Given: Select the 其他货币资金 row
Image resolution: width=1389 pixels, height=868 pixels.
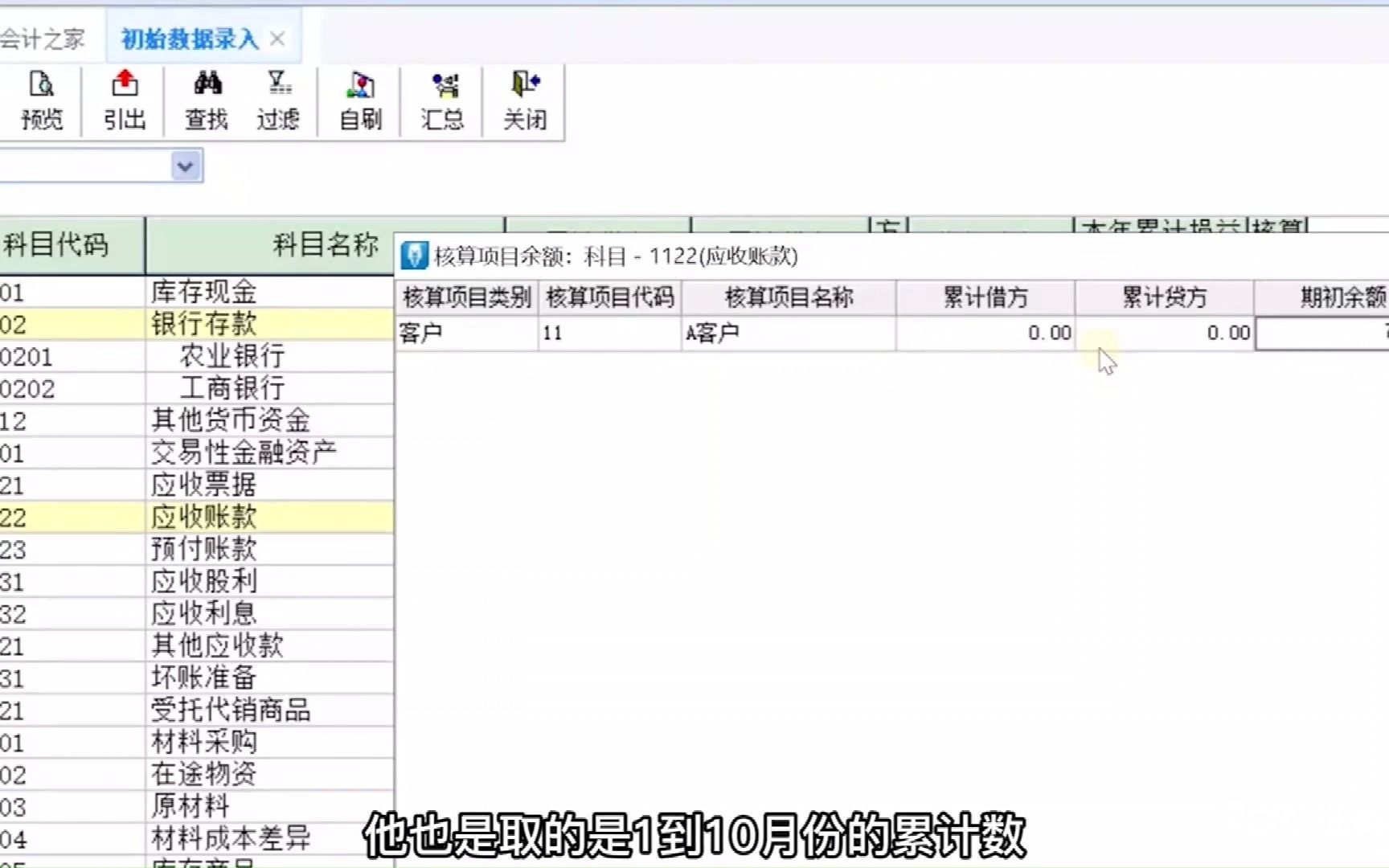Looking at the screenshot, I should pyautogui.click(x=197, y=420).
